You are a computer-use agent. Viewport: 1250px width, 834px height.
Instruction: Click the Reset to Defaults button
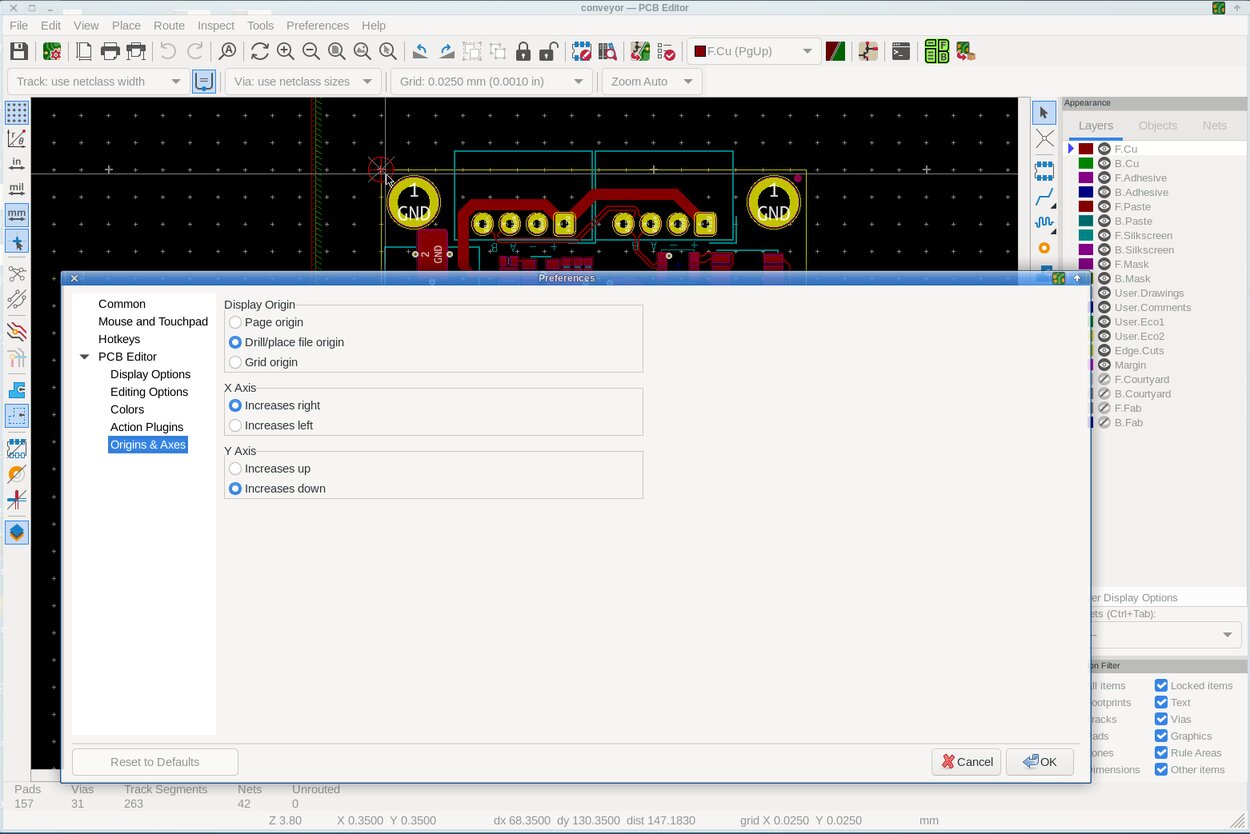[154, 761]
